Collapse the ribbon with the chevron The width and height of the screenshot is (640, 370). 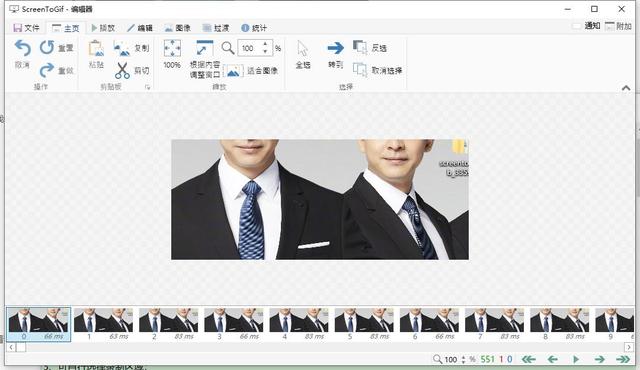(626, 88)
